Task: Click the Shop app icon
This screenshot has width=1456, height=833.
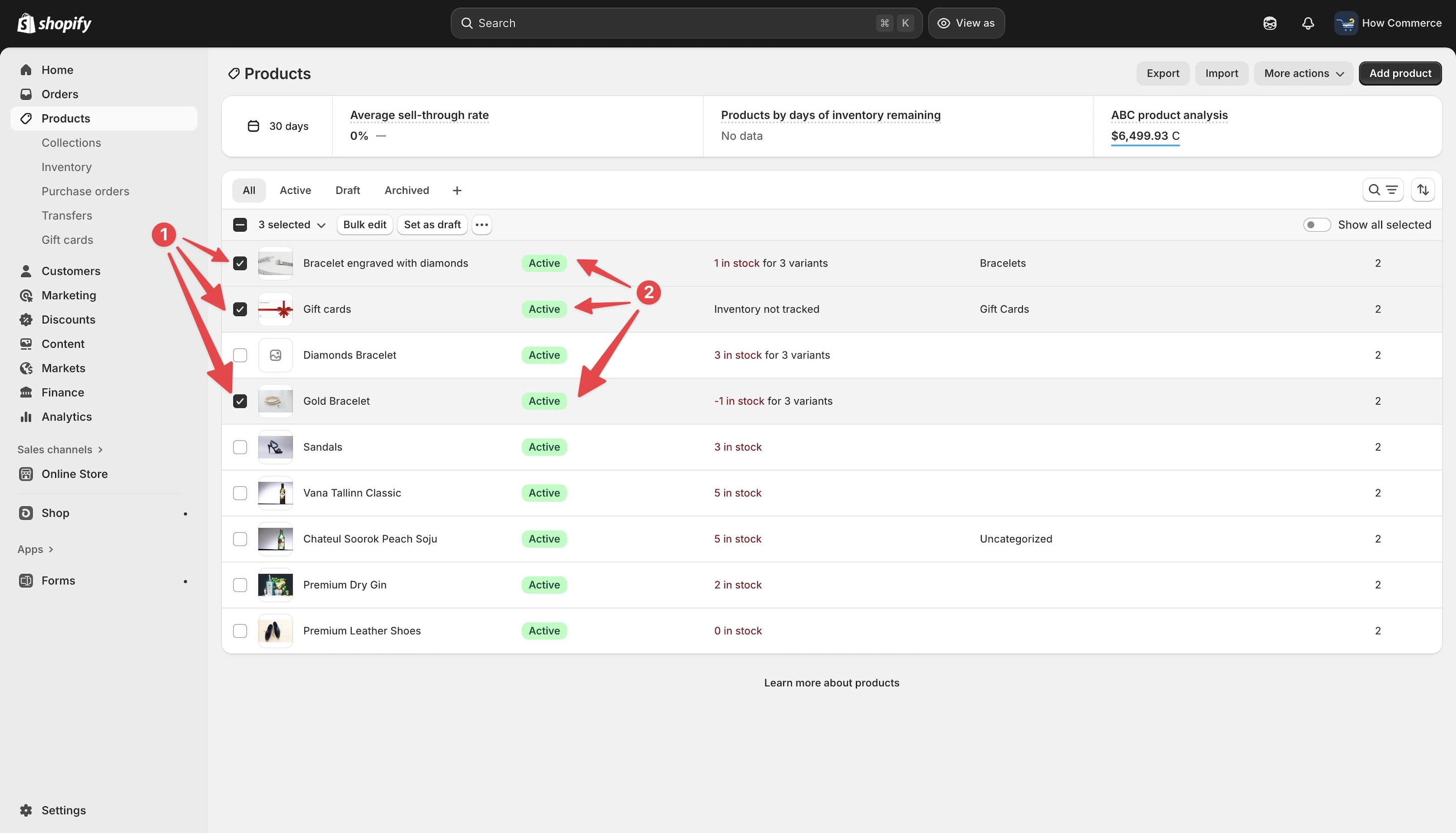Action: click(x=26, y=513)
